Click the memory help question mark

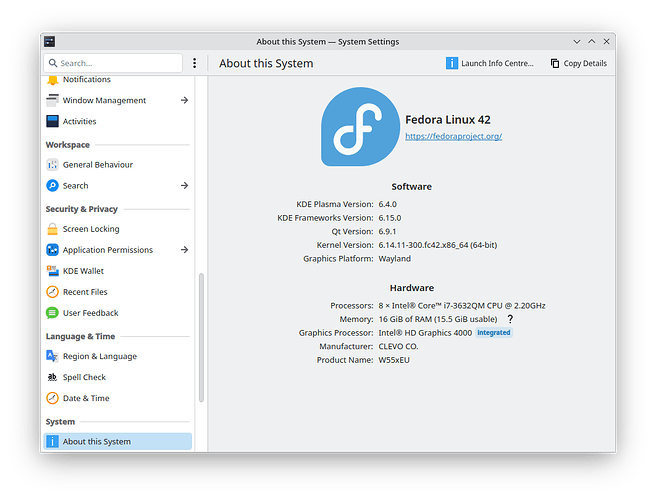510,319
